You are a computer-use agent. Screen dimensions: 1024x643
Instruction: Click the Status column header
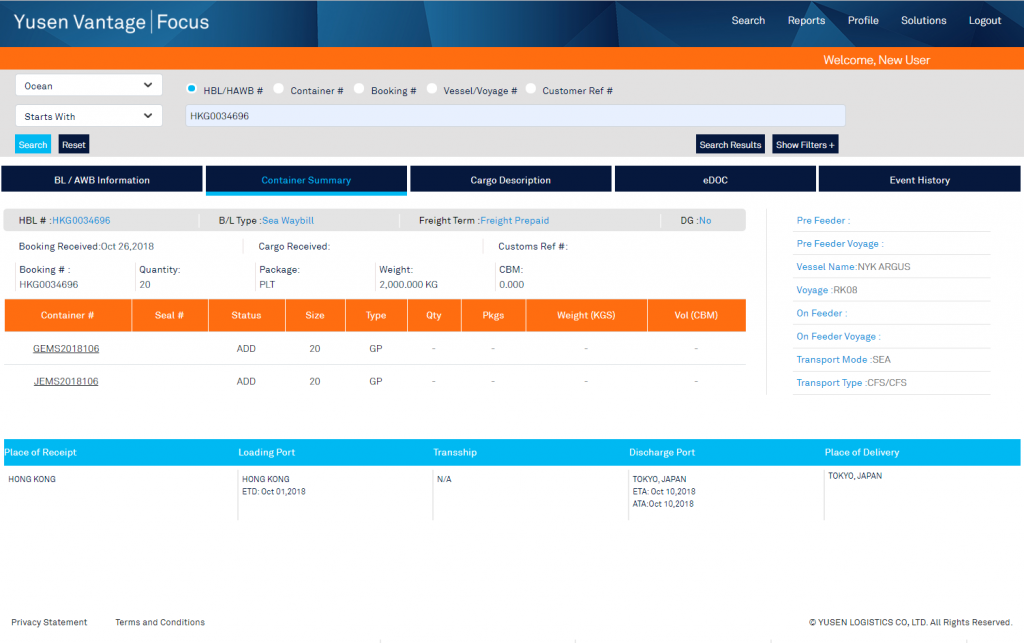pos(246,315)
